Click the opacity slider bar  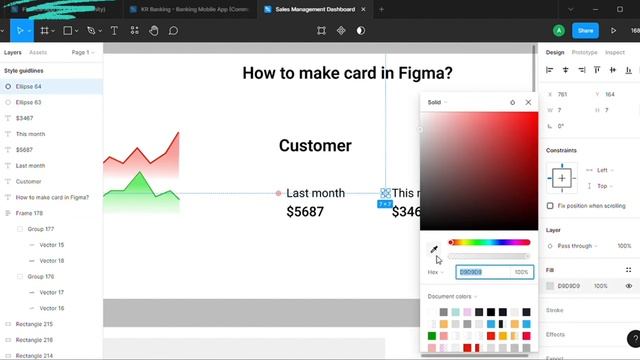pyautogui.click(x=489, y=256)
